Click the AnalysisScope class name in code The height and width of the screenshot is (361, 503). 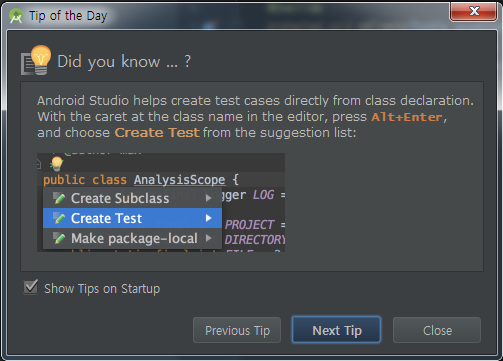pos(180,180)
